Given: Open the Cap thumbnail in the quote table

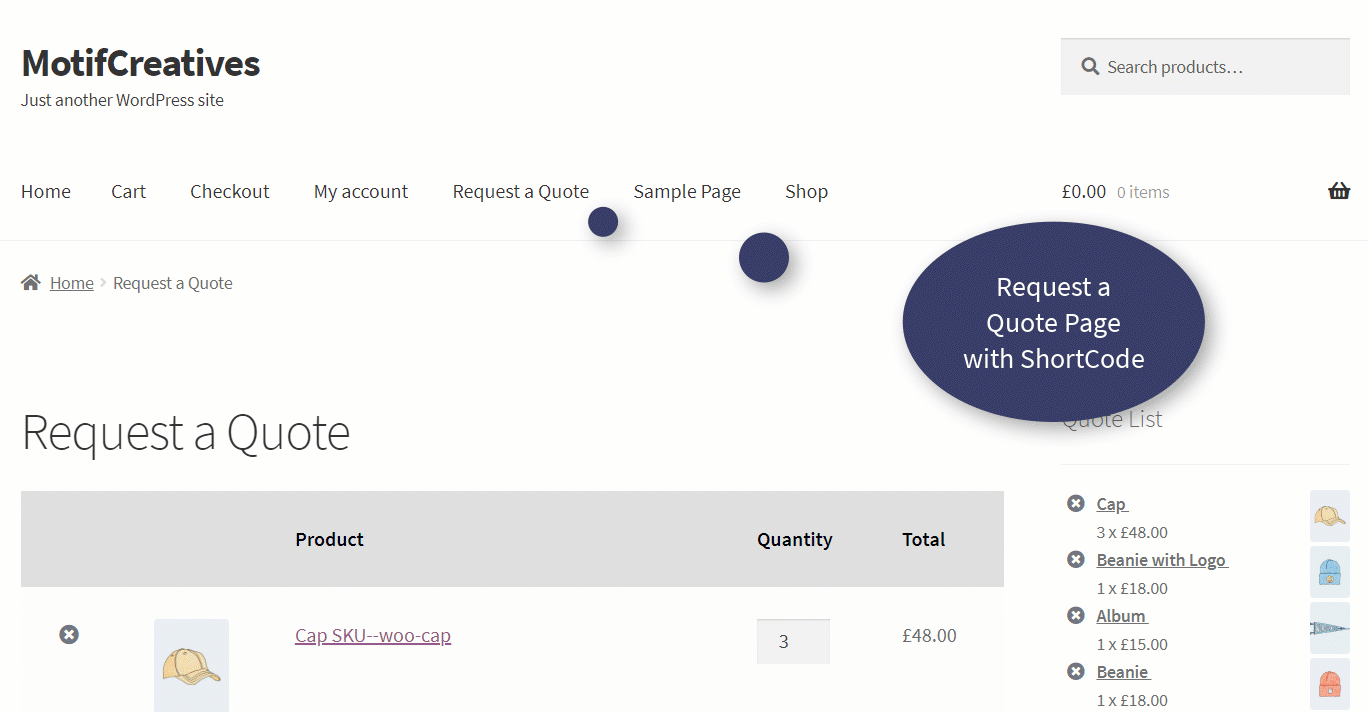Looking at the screenshot, I should pyautogui.click(x=191, y=665).
